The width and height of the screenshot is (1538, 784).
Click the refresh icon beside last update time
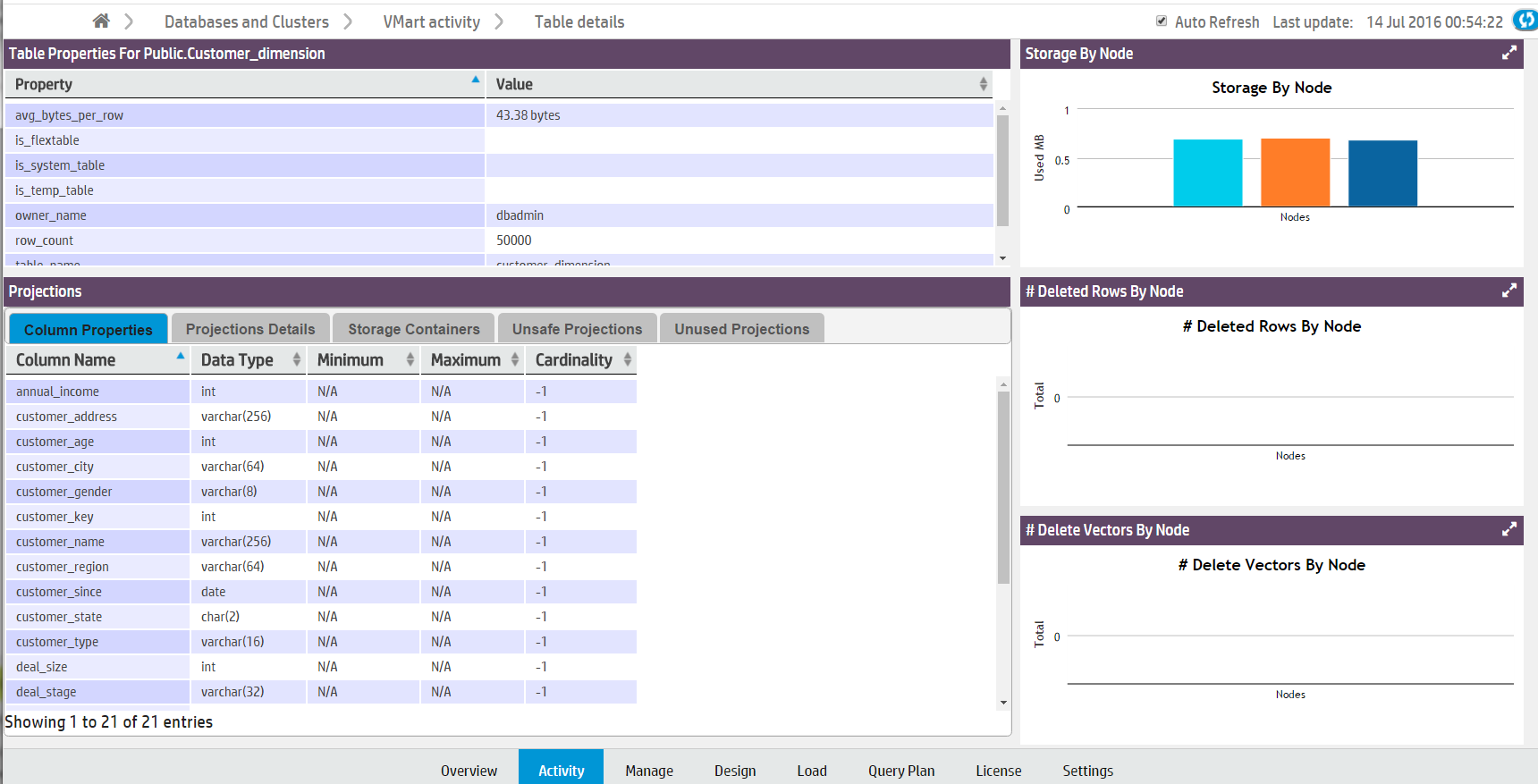coord(1525,21)
